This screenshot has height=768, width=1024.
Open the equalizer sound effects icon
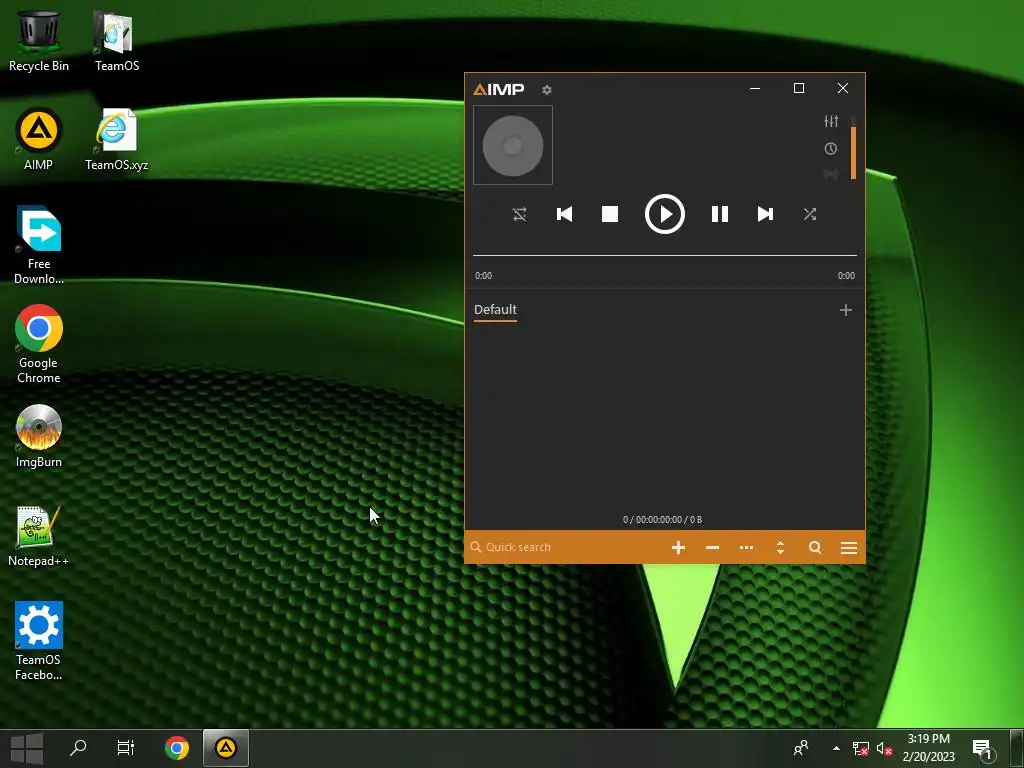tap(831, 121)
